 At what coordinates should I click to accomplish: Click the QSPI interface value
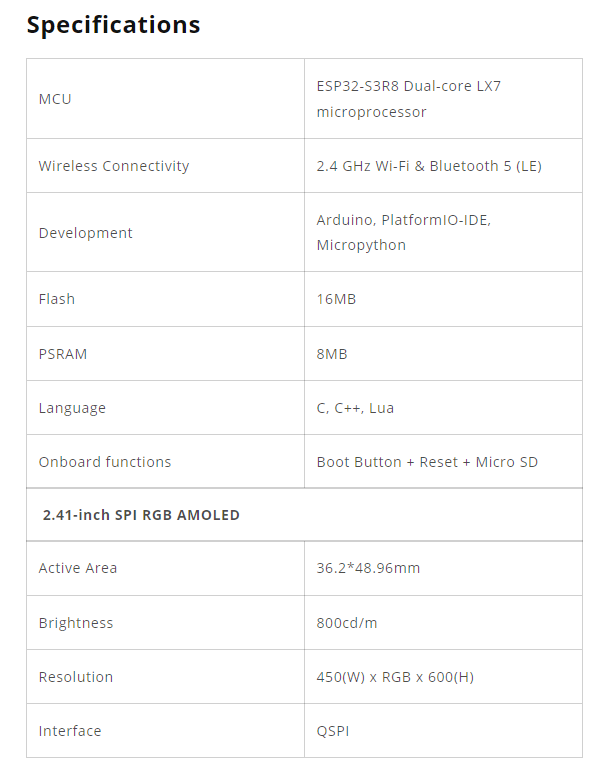(x=333, y=731)
